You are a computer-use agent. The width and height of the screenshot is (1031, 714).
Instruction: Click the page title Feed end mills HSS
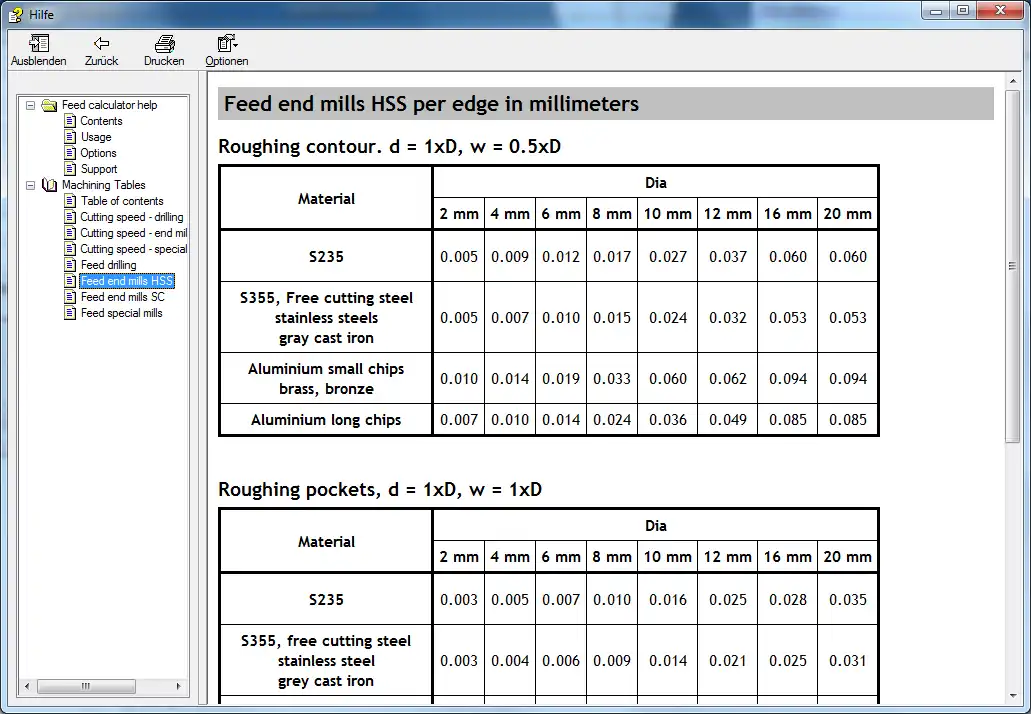[431, 104]
